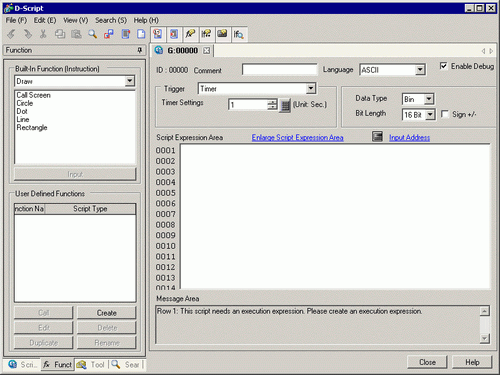Click the Create user function button
Screen dimensions: 500x375
coord(107,313)
